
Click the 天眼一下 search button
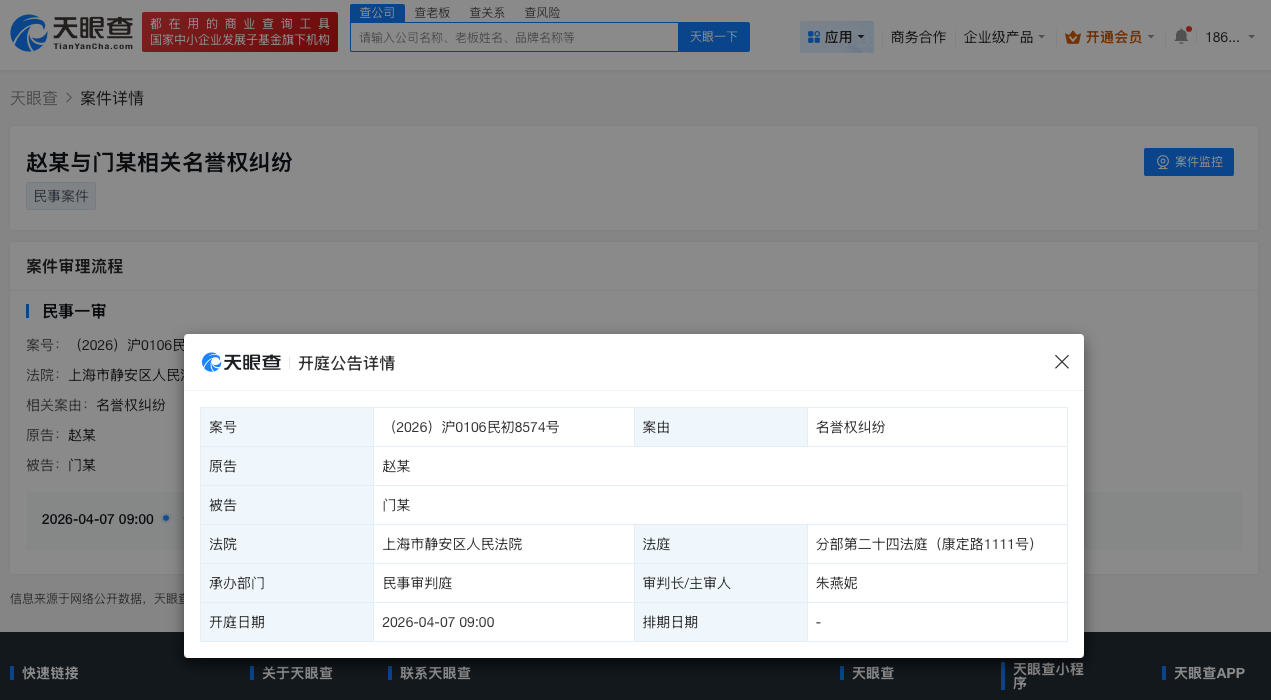(x=713, y=36)
